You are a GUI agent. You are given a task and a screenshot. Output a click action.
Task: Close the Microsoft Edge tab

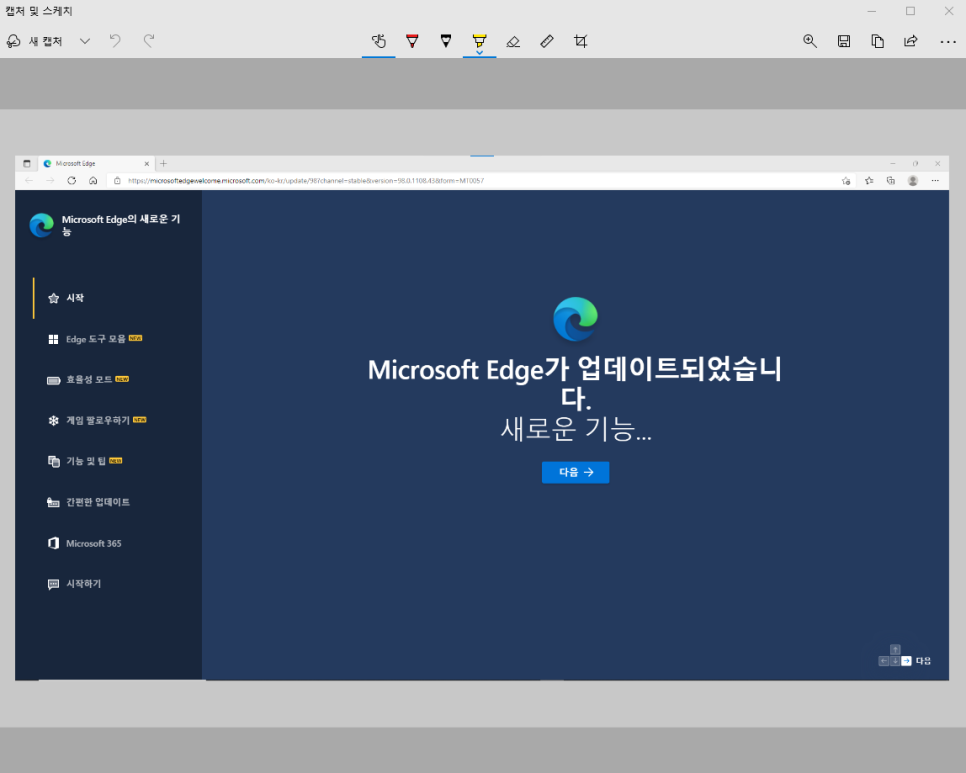(x=147, y=164)
